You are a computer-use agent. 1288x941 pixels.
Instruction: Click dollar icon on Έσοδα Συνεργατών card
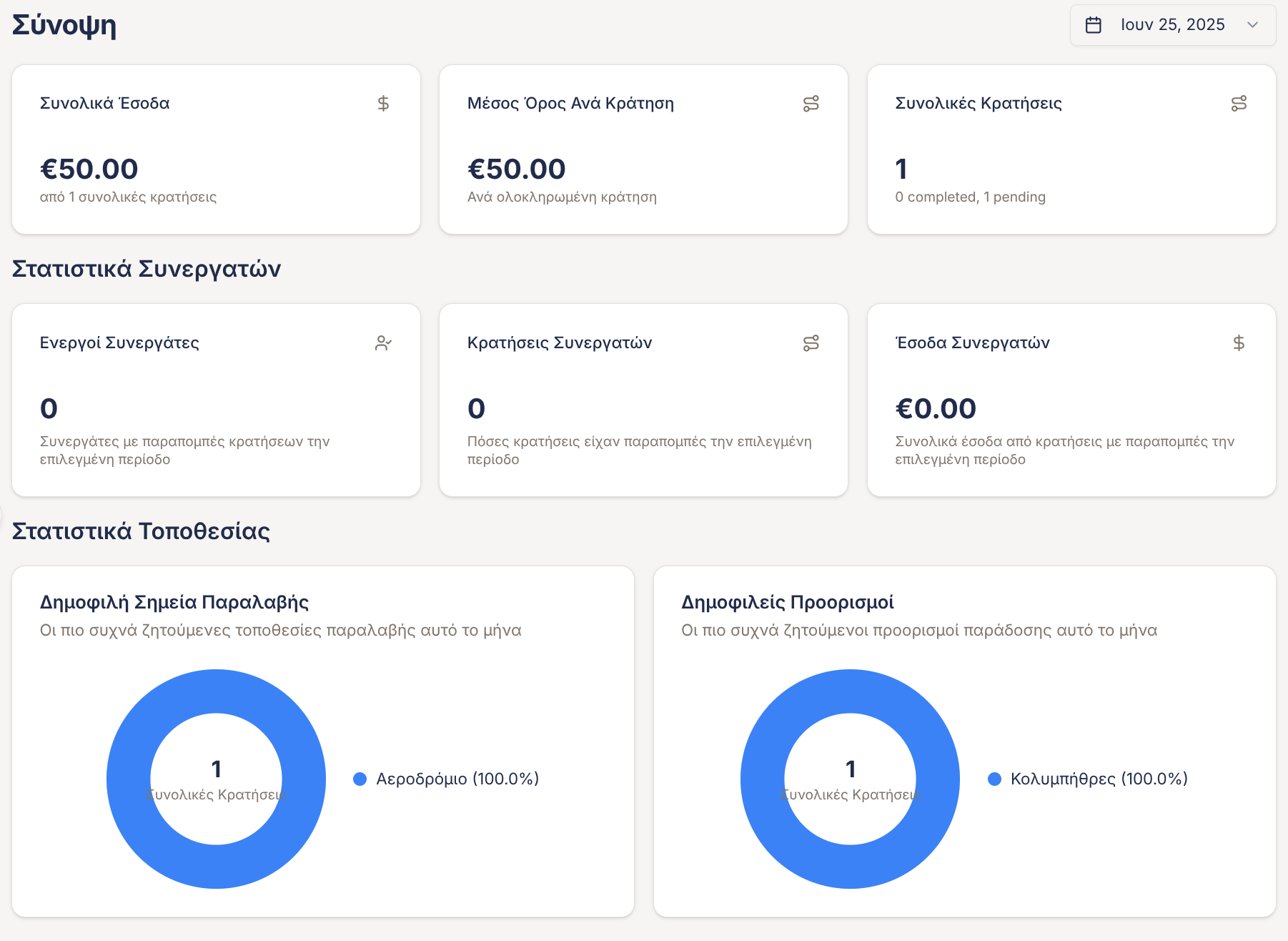tap(1239, 343)
